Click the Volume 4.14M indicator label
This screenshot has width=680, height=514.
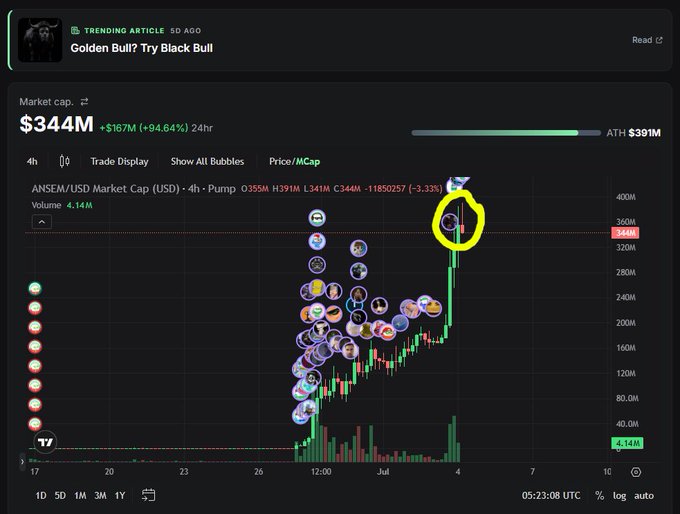[x=62, y=205]
